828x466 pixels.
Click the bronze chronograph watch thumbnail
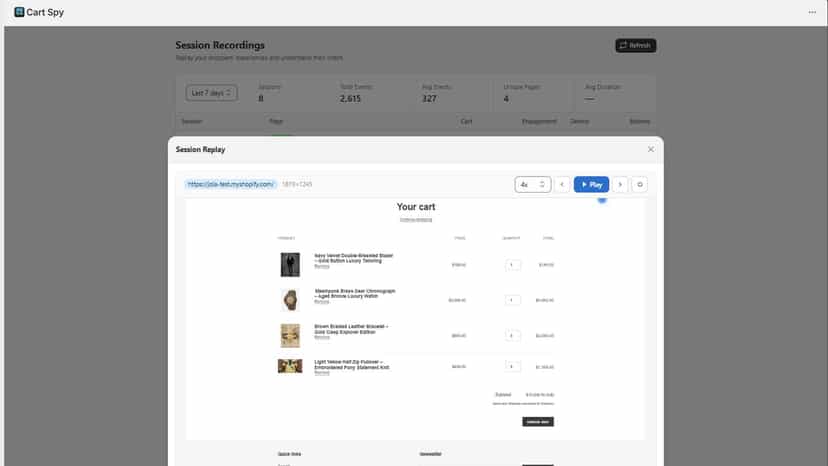click(x=290, y=300)
